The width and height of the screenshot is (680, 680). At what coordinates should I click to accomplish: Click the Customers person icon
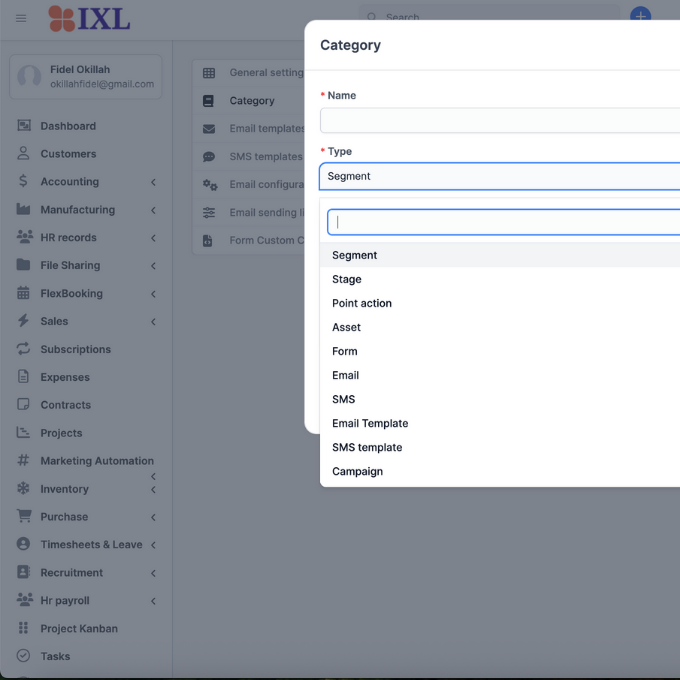[x=23, y=154]
